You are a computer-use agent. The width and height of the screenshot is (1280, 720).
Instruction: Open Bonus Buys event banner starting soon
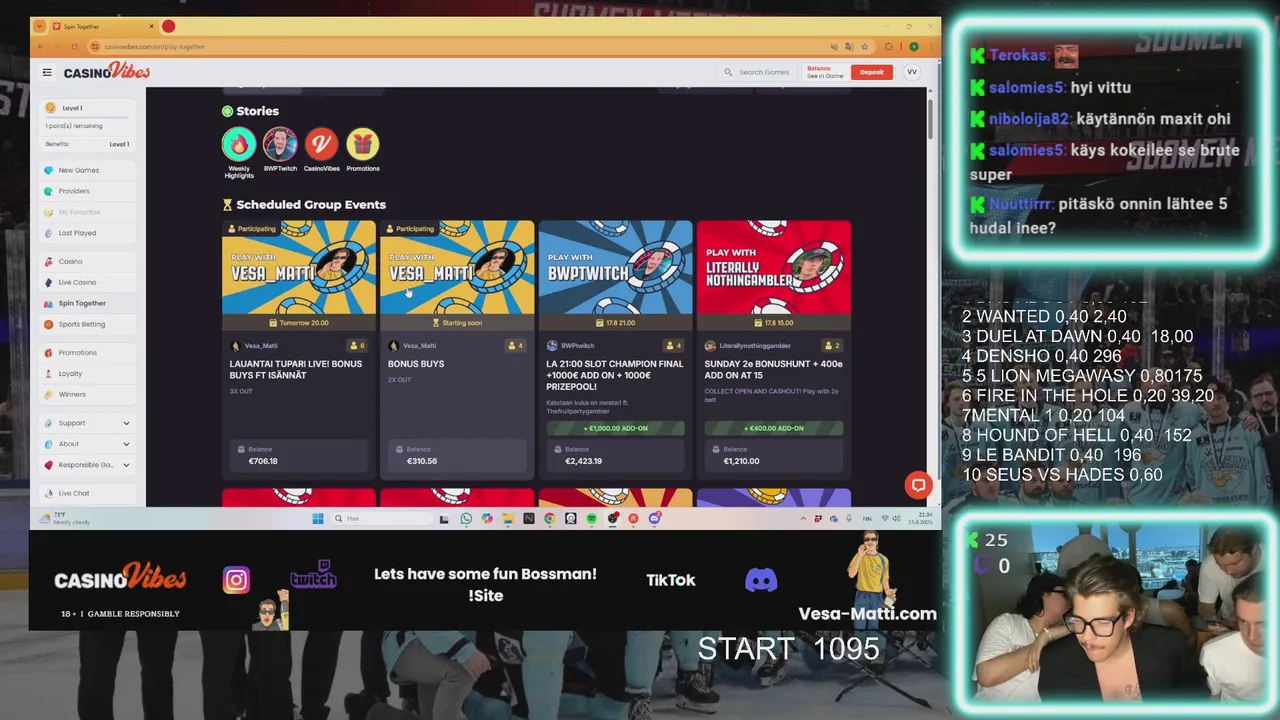coord(457,268)
